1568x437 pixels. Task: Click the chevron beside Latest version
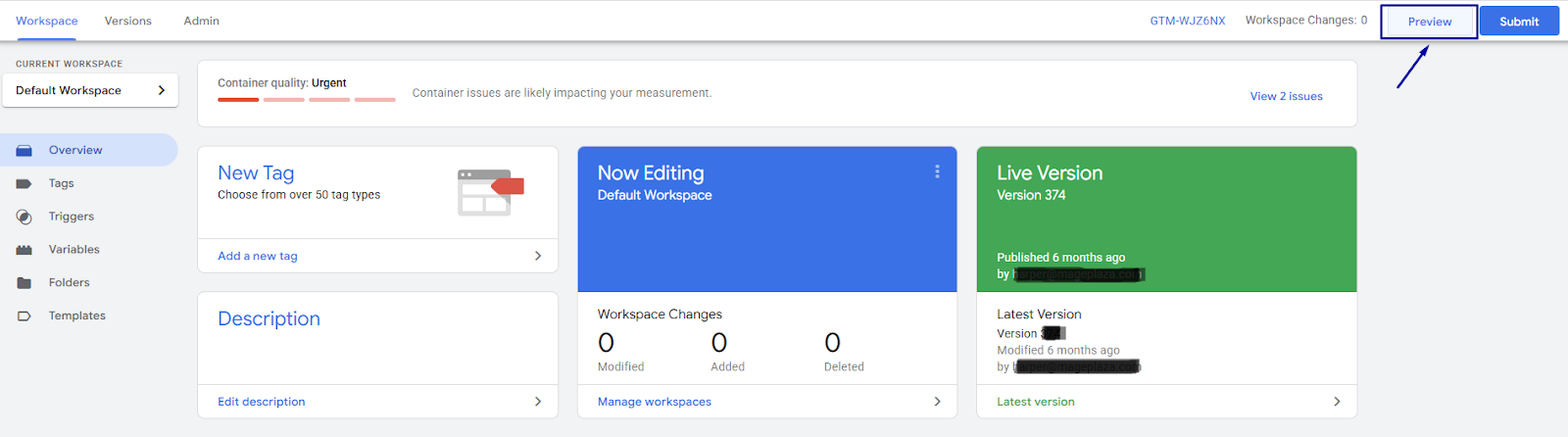tap(1337, 402)
